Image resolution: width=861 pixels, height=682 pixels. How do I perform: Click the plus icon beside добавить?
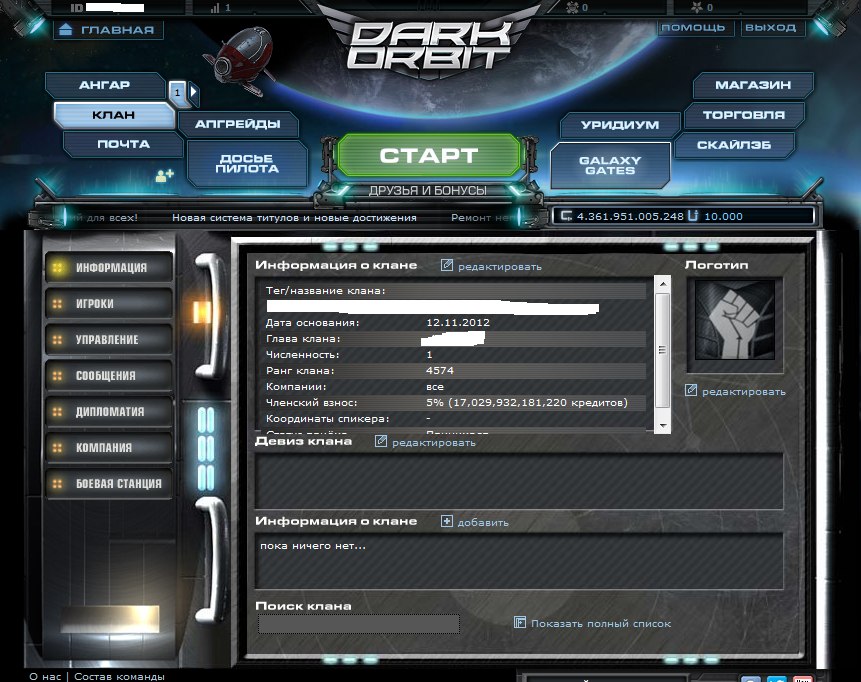click(447, 522)
